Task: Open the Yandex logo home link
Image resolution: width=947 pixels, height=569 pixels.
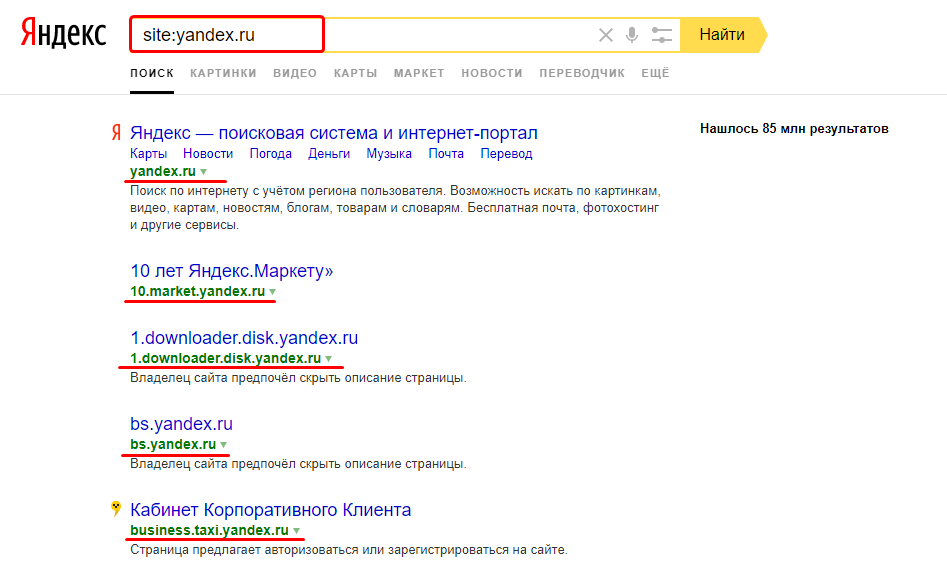Action: click(63, 33)
